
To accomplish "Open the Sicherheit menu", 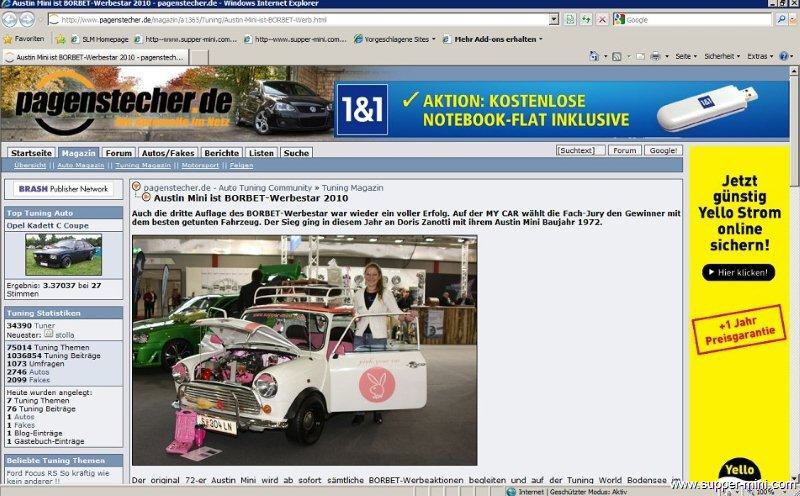I will tap(721, 56).
